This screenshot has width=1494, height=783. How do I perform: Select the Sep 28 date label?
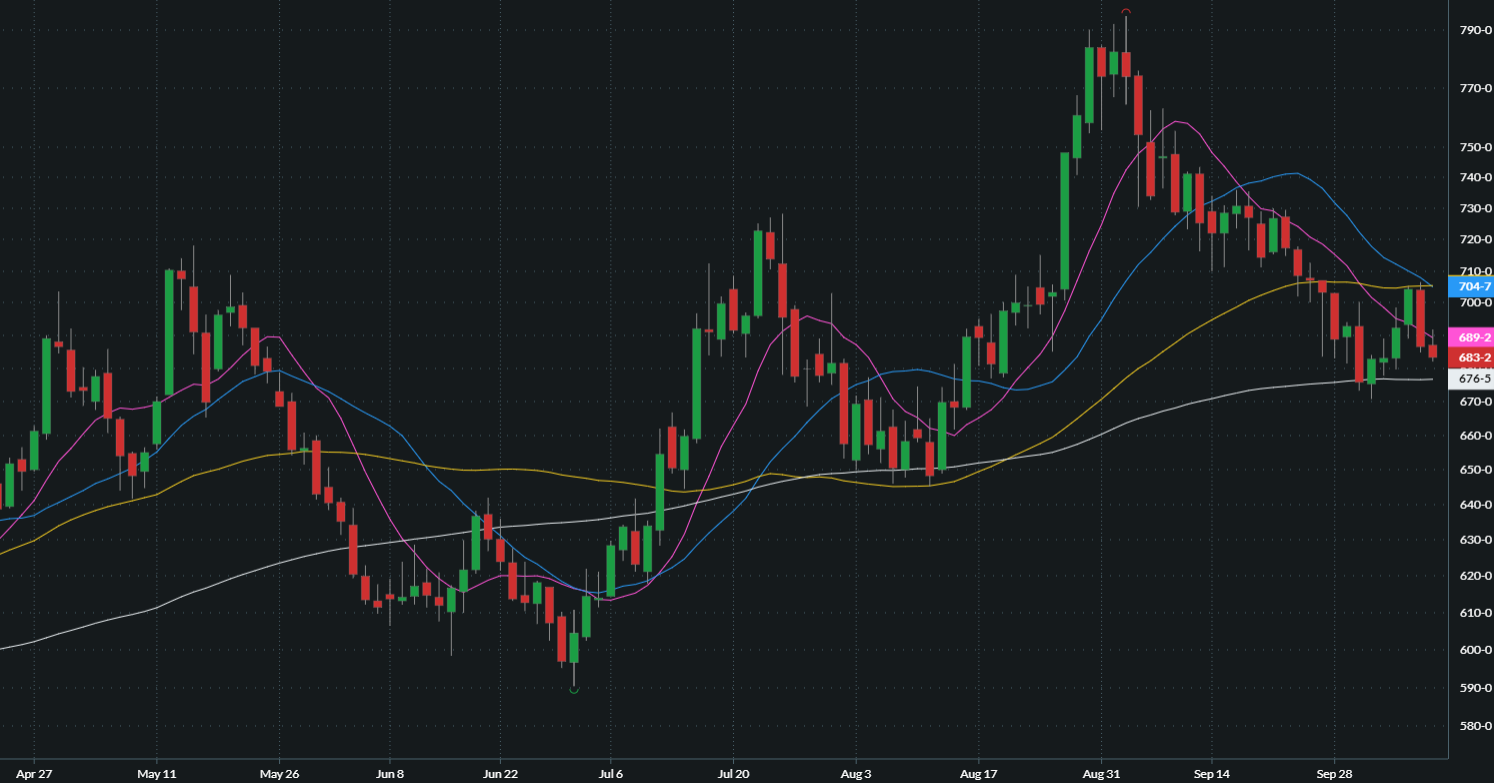tap(1334, 774)
